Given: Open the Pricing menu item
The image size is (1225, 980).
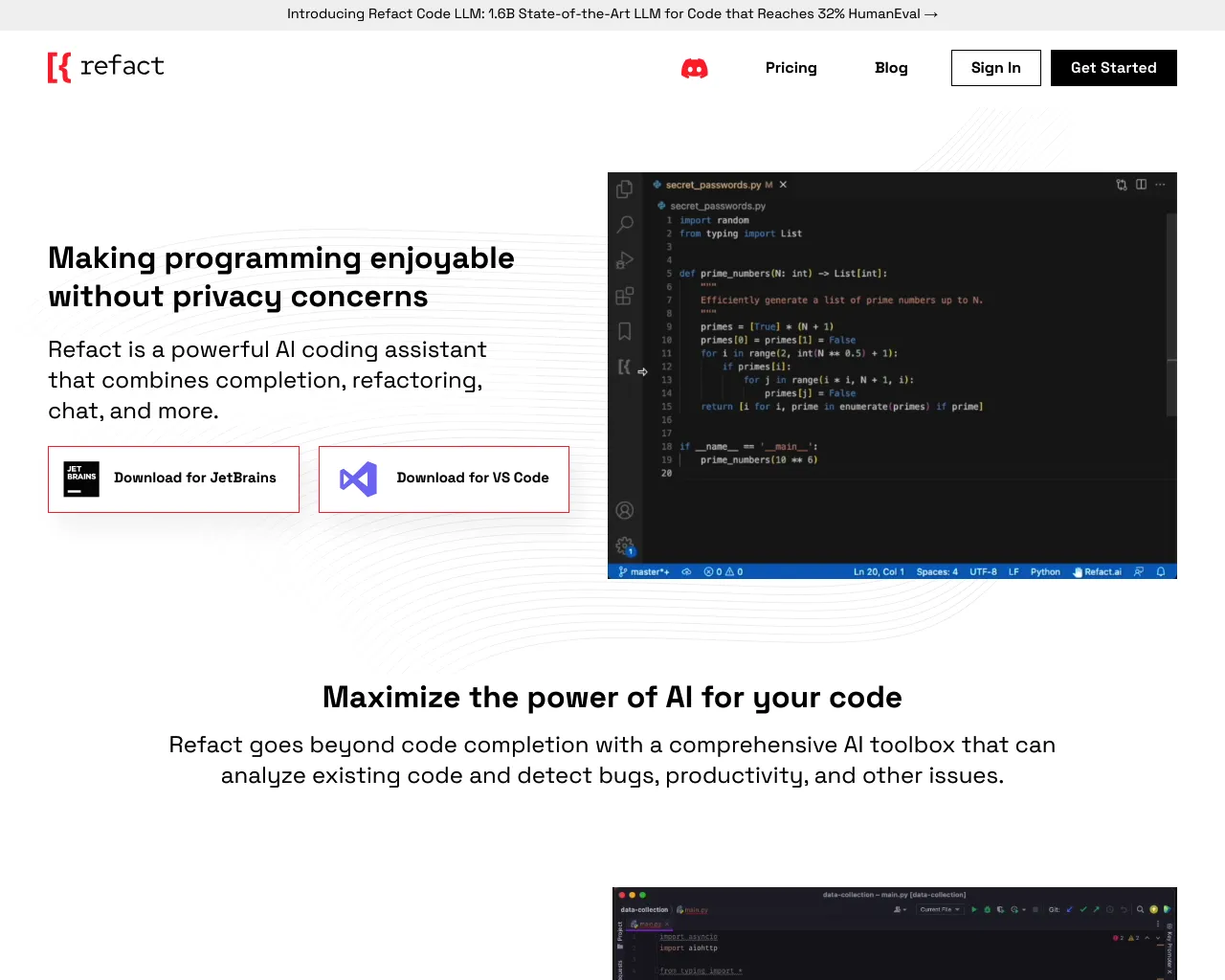Looking at the screenshot, I should [x=791, y=68].
